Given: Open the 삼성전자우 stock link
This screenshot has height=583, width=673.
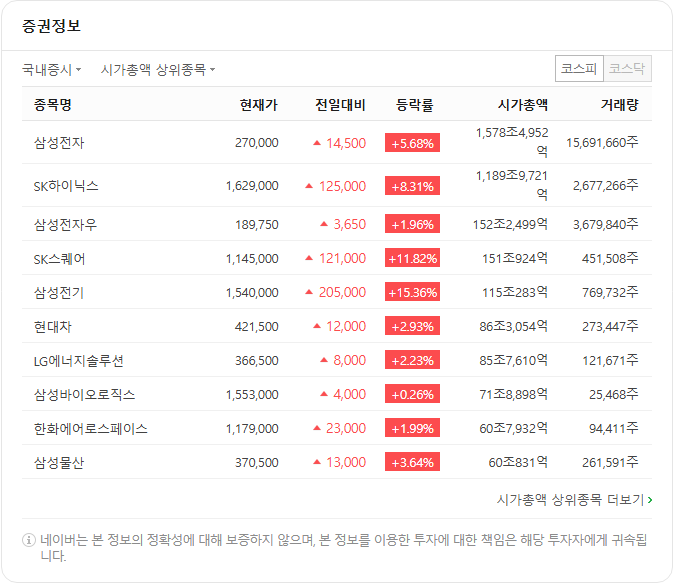Looking at the screenshot, I should pos(65,224).
